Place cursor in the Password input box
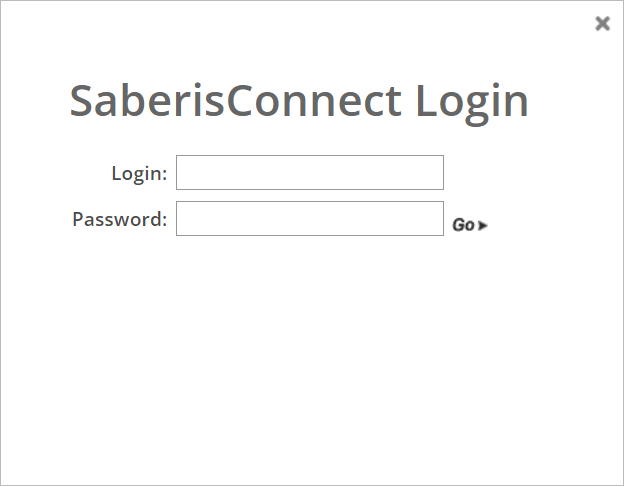 309,218
